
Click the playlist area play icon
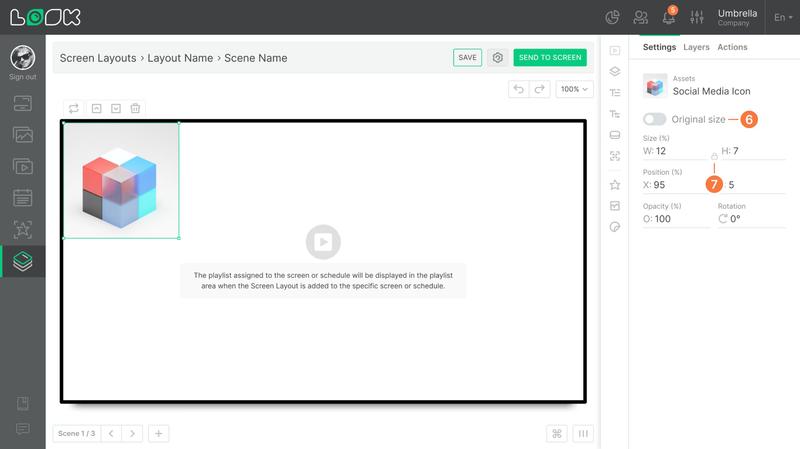[x=323, y=242]
